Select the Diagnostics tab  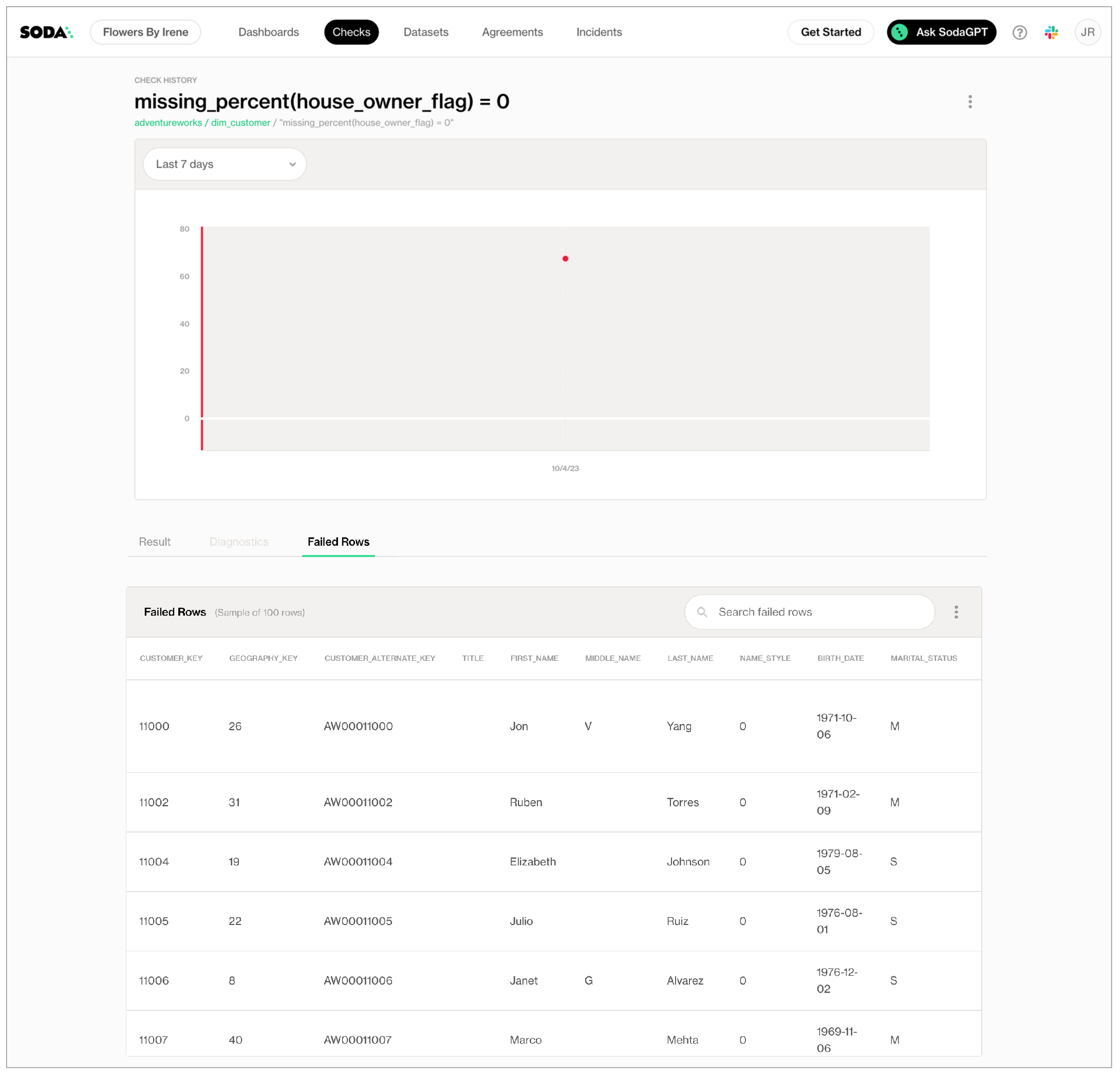pyautogui.click(x=239, y=542)
